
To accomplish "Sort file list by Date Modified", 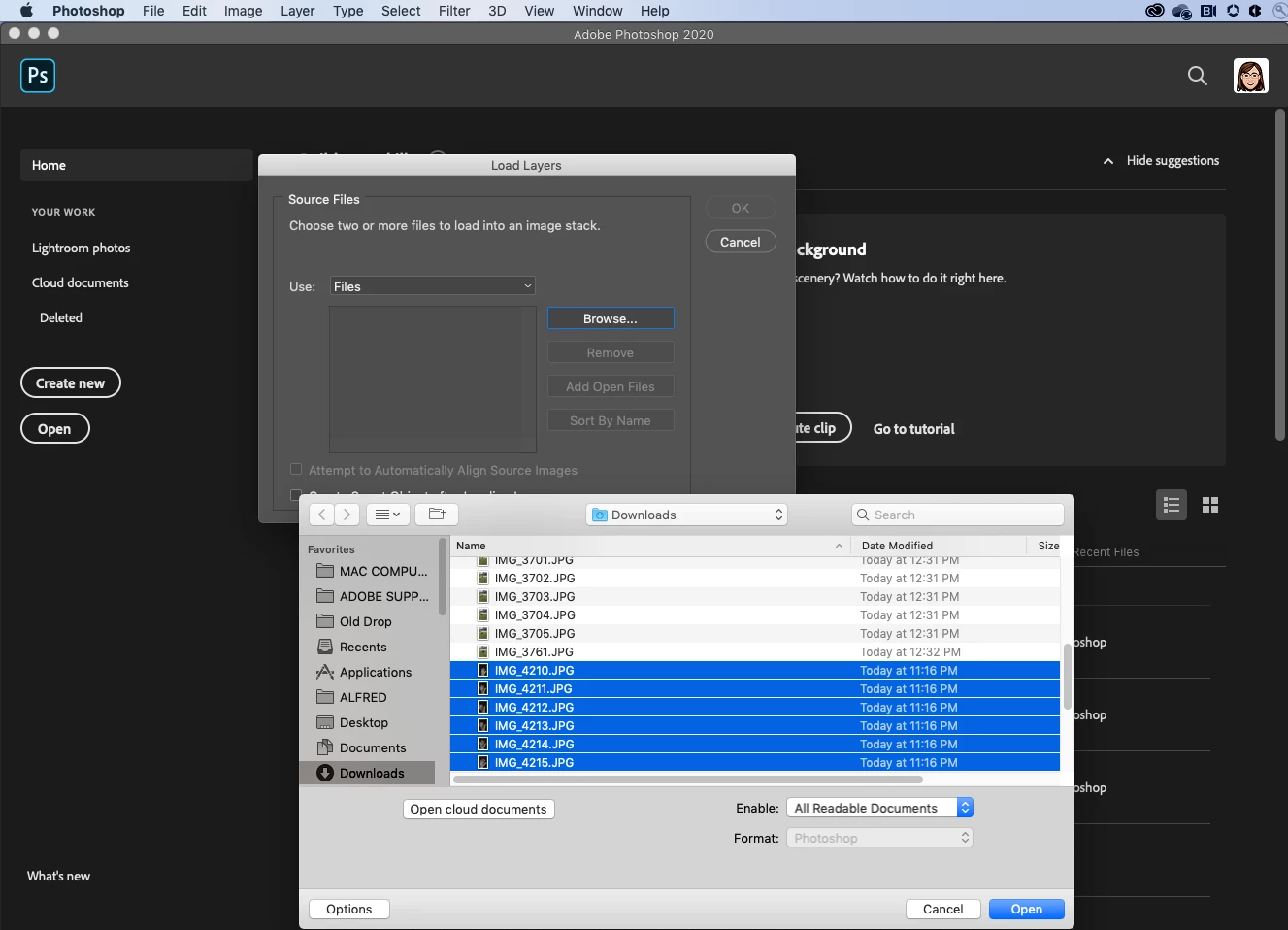I will (939, 546).
